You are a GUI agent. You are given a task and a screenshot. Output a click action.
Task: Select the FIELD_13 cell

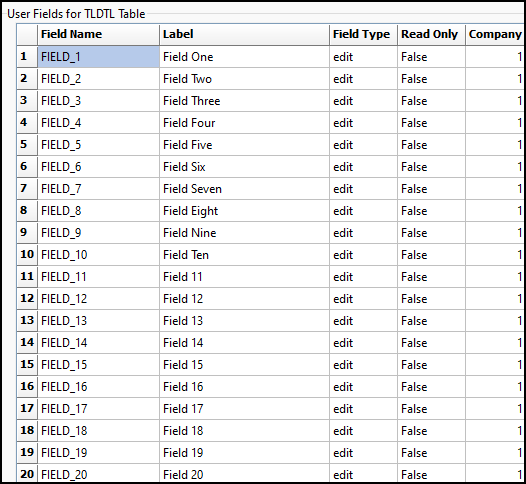pyautogui.click(x=98, y=321)
